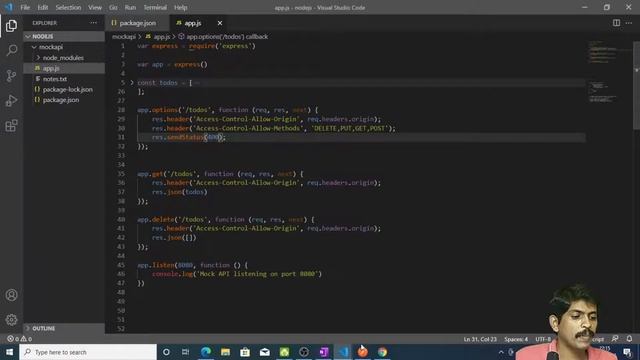Open the Go menu
The image size is (640, 360).
113,7
